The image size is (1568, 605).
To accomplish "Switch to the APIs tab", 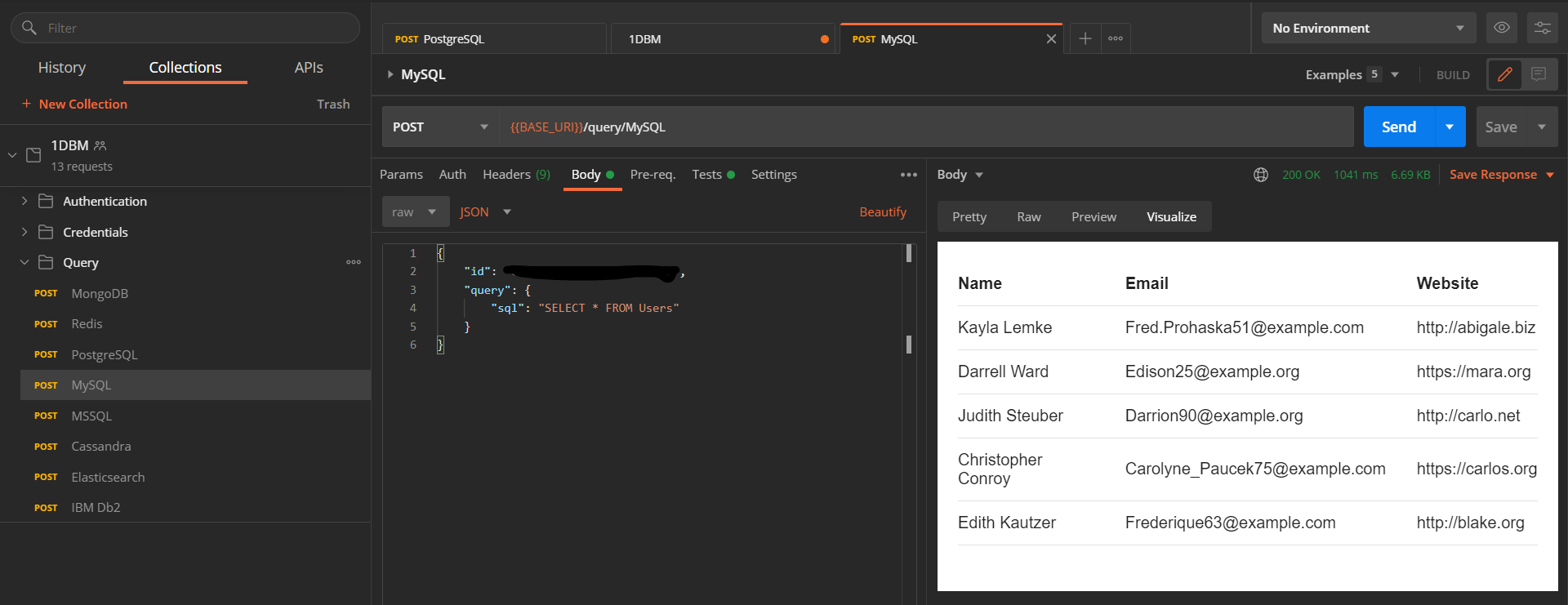I will (309, 68).
